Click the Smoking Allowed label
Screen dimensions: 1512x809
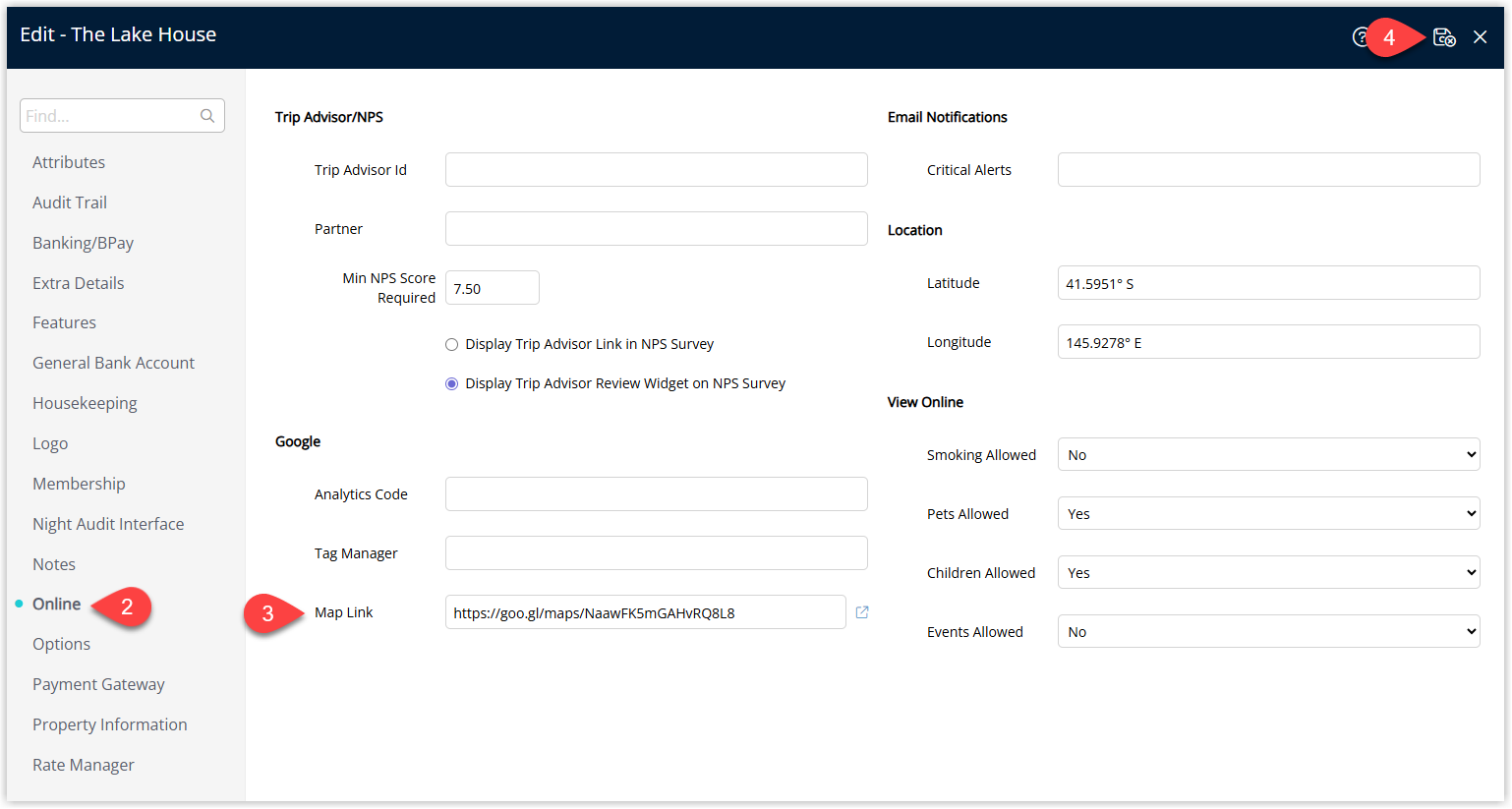[981, 455]
